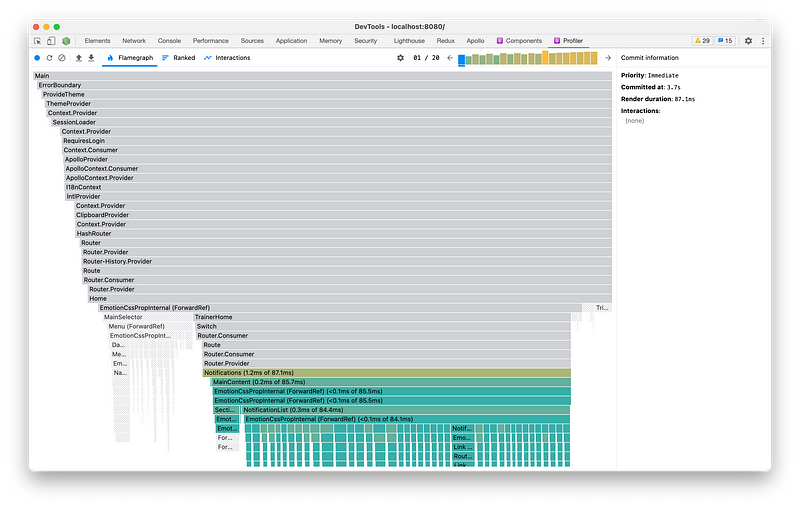Switch to the Ranked chart view
This screenshot has height=509, width=800.
tap(178, 58)
